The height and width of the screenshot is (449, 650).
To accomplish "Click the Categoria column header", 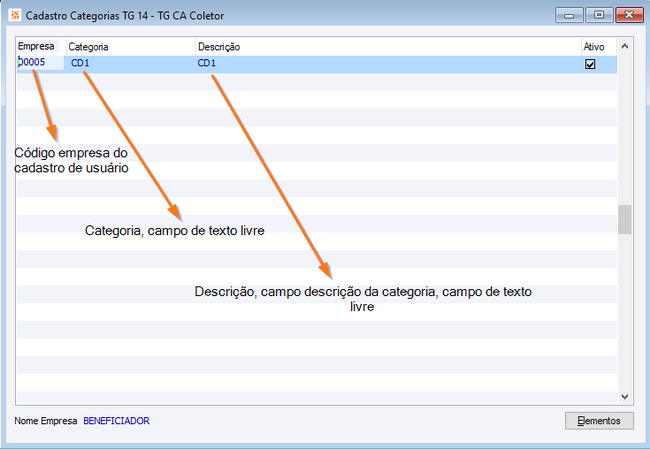I will (131, 46).
